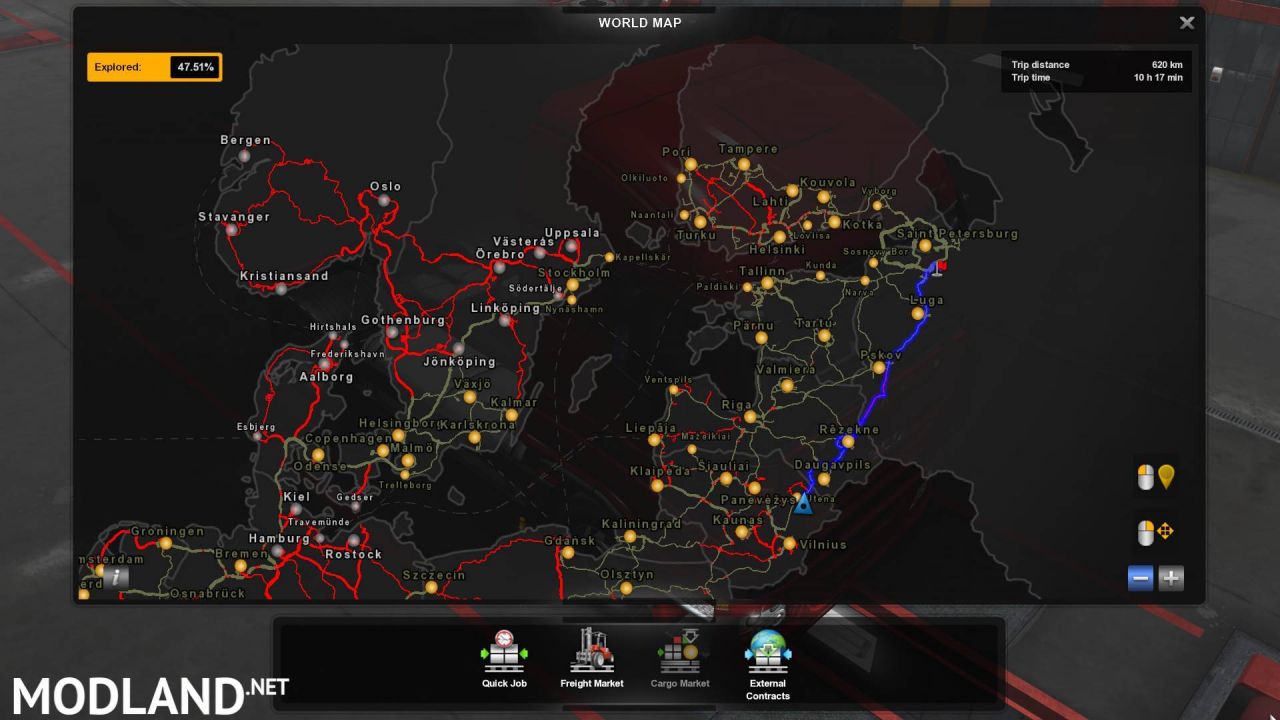Select the Olsztyn city marker
The height and width of the screenshot is (720, 1280).
pyautogui.click(x=626, y=588)
